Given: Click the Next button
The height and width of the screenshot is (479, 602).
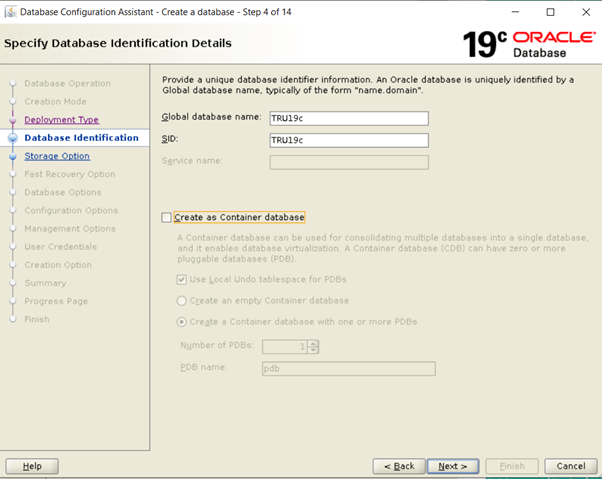Looking at the screenshot, I should pyautogui.click(x=453, y=466).
